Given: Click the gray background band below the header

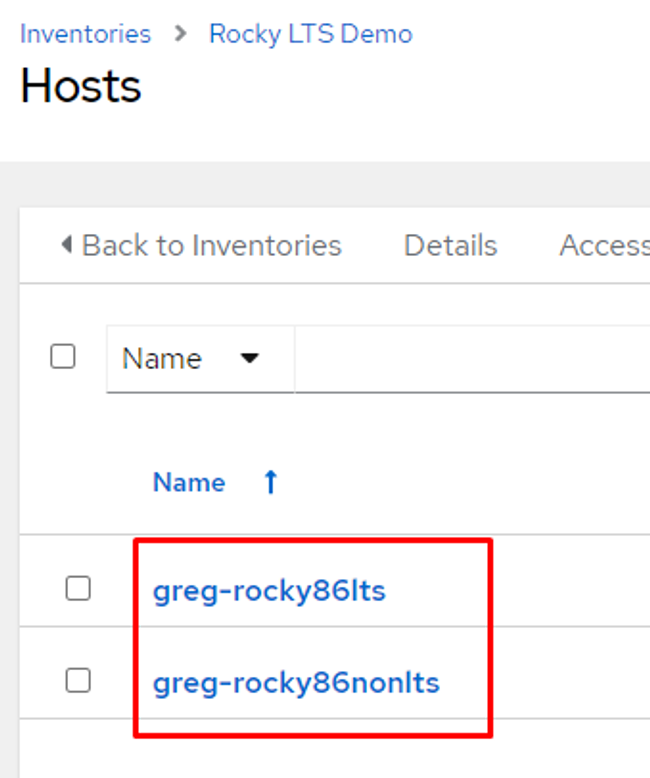Looking at the screenshot, I should coord(325,184).
